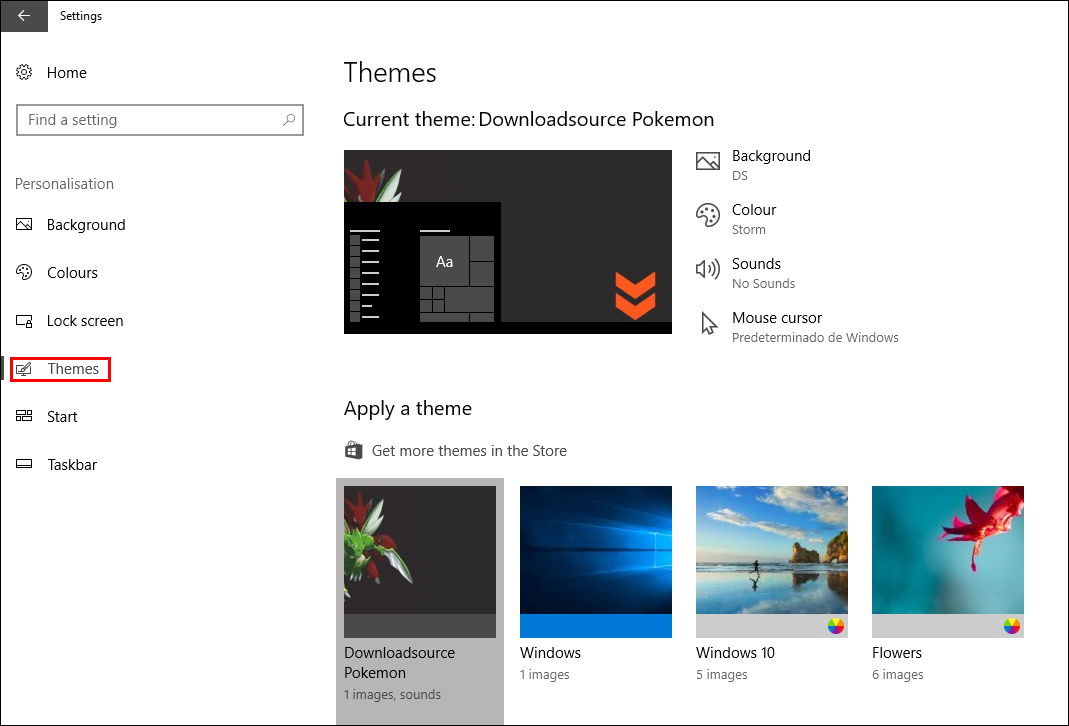Click the Home gear icon
The image size is (1069, 726).
tap(24, 72)
